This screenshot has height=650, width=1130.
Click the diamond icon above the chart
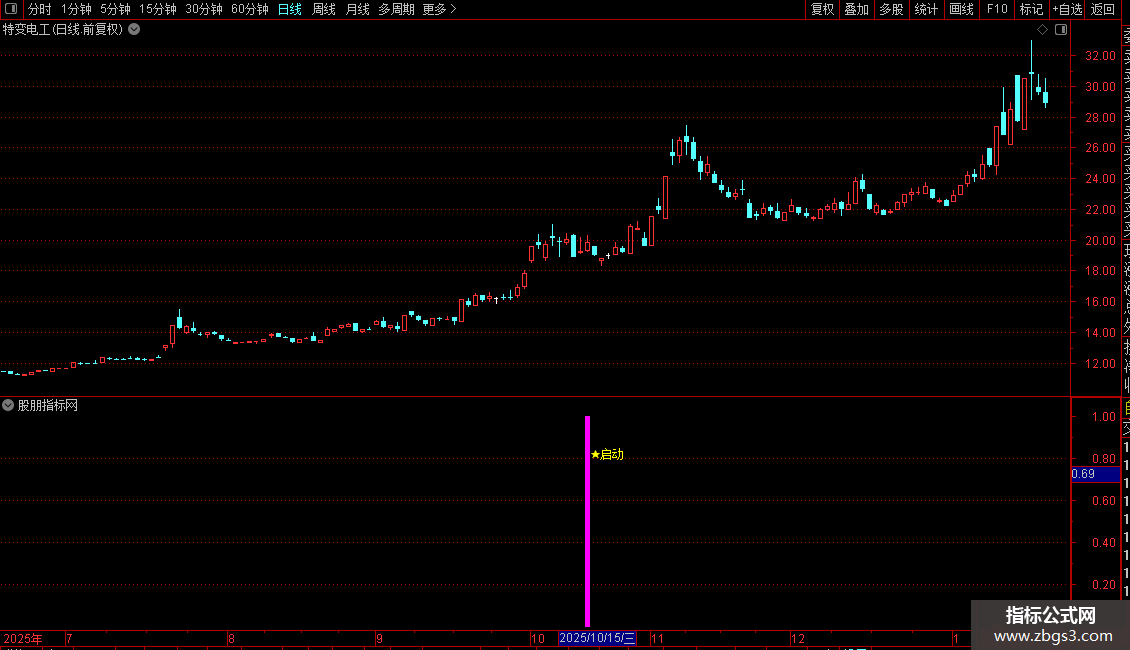(1042, 30)
